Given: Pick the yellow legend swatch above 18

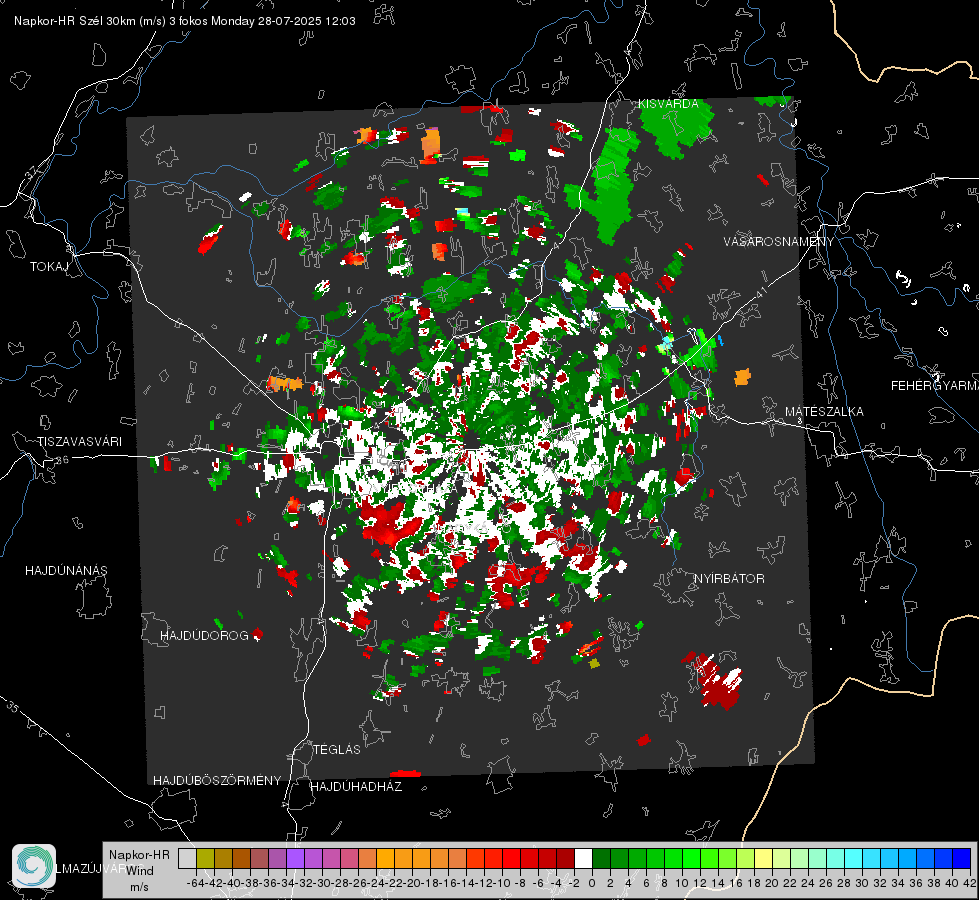Looking at the screenshot, I should [x=764, y=858].
